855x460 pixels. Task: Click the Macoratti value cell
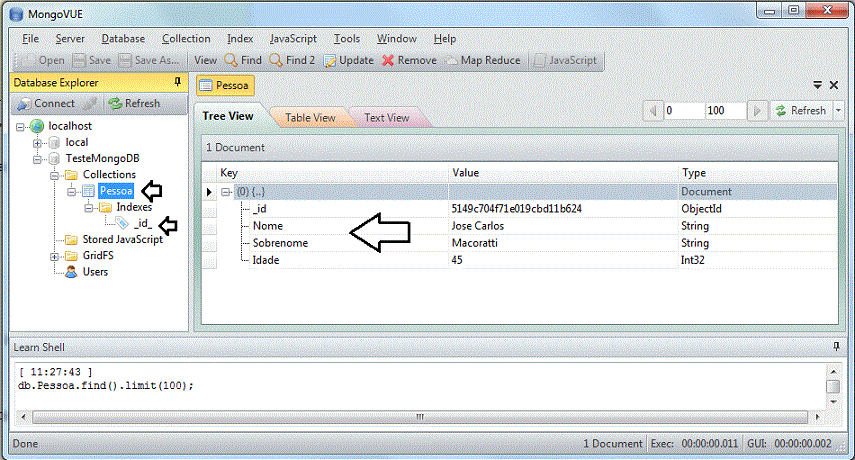[x=563, y=243]
